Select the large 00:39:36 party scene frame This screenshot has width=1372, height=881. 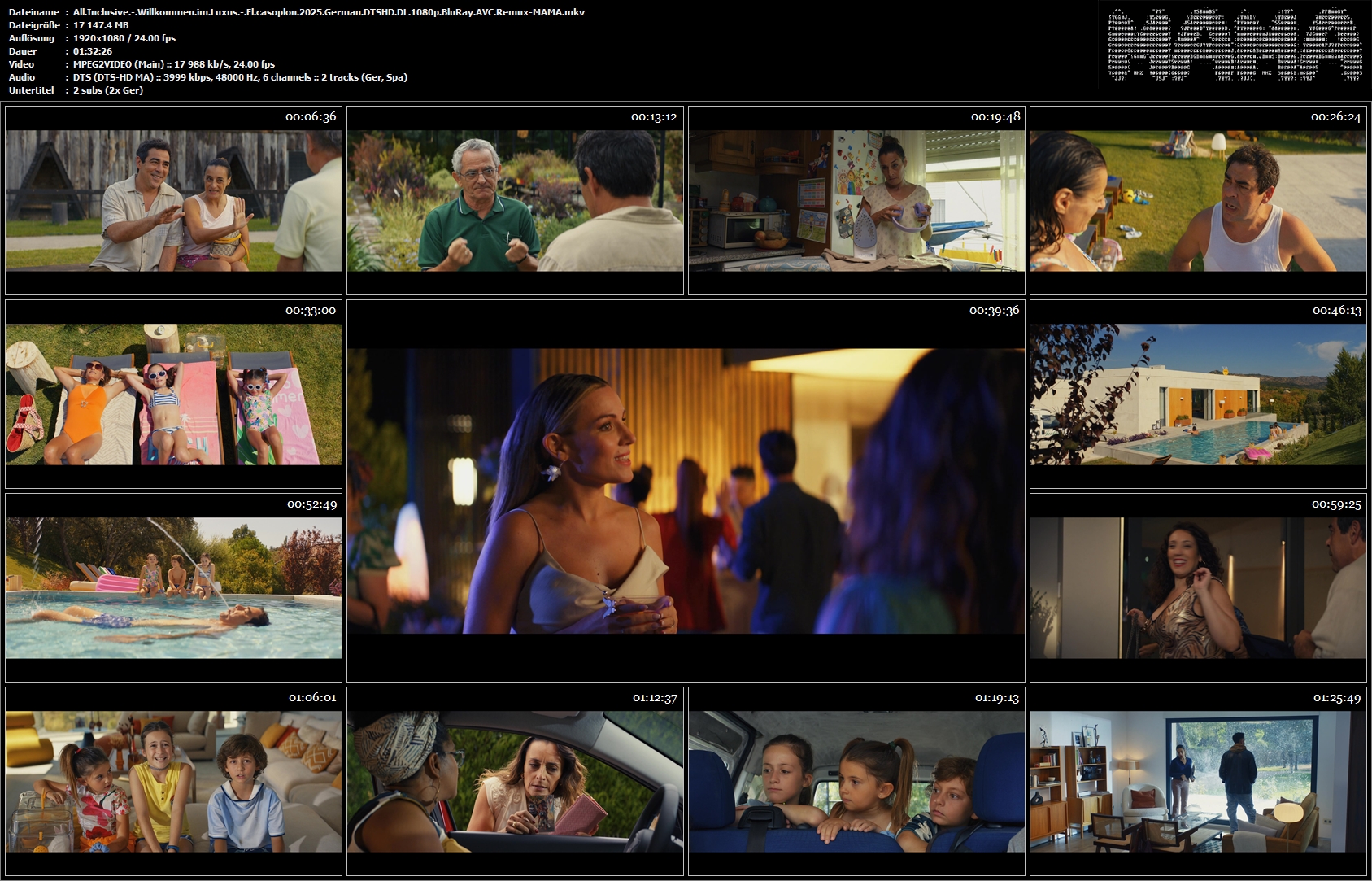pos(686,491)
